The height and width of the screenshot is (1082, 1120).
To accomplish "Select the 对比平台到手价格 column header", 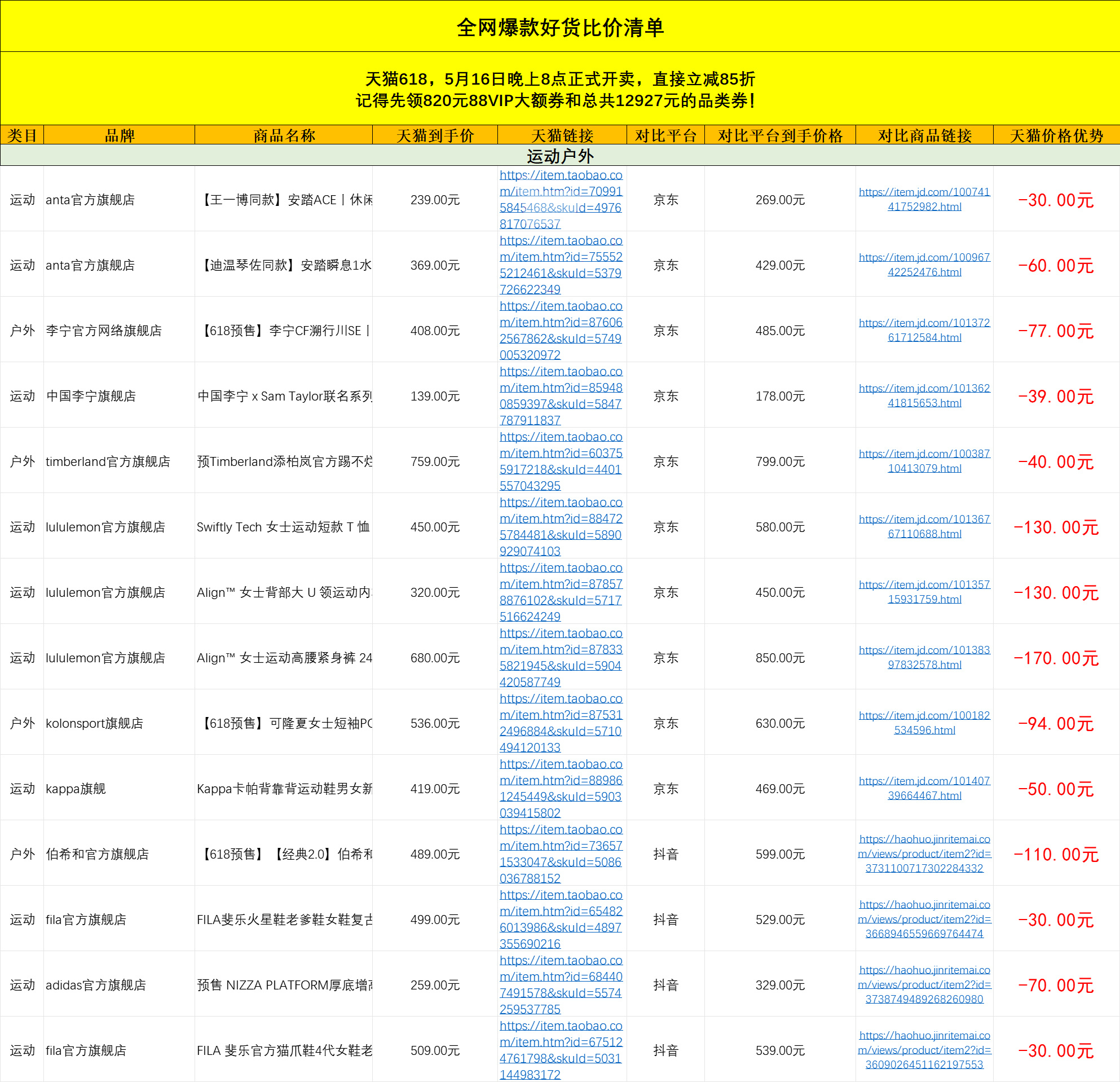I will 780,135.
